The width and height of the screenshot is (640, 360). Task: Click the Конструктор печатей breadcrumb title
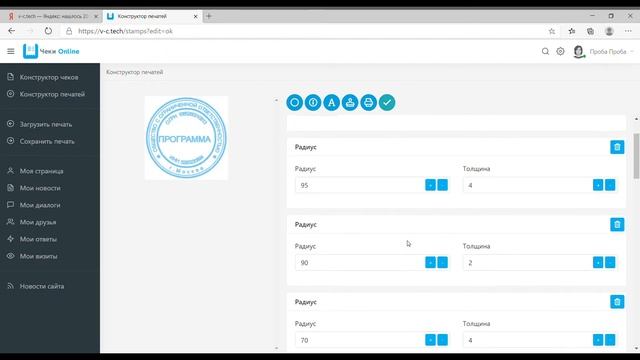135,72
